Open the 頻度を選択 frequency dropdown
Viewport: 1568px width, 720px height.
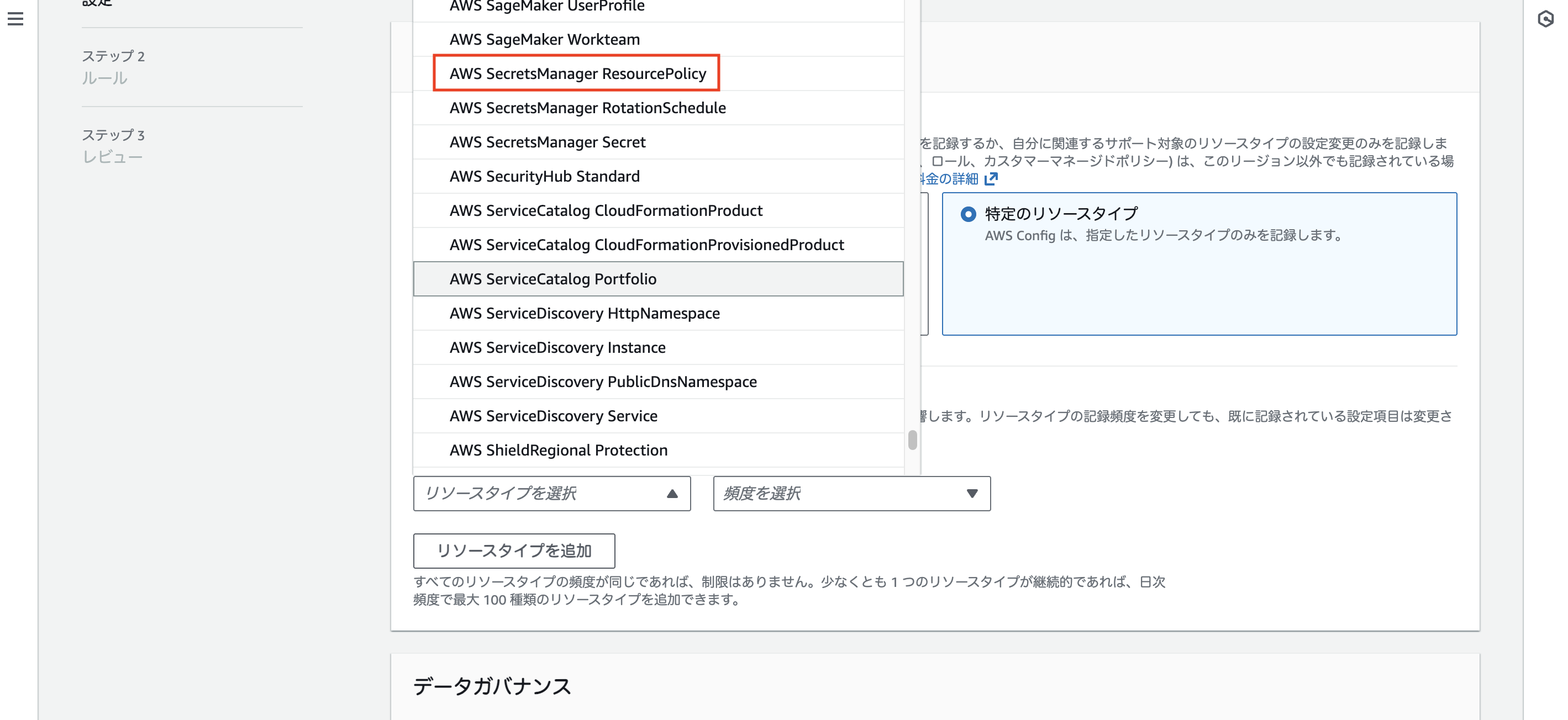(850, 493)
